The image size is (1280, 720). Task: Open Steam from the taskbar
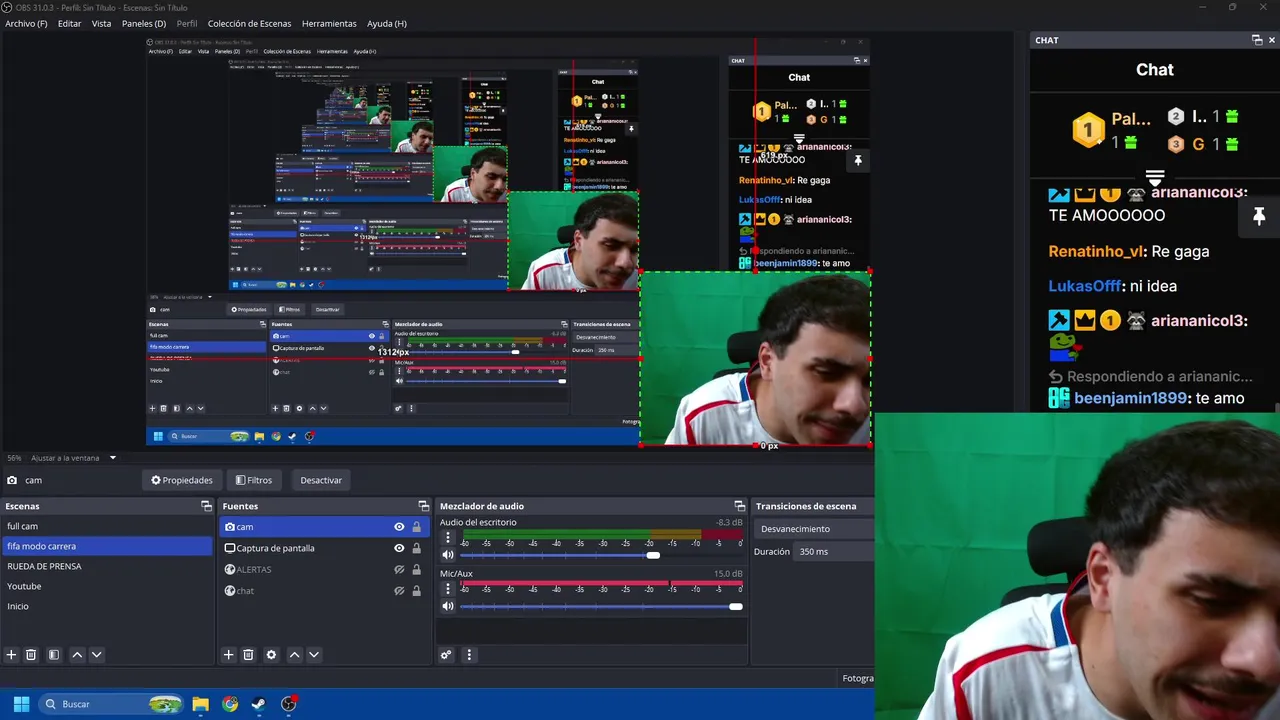pyautogui.click(x=258, y=704)
